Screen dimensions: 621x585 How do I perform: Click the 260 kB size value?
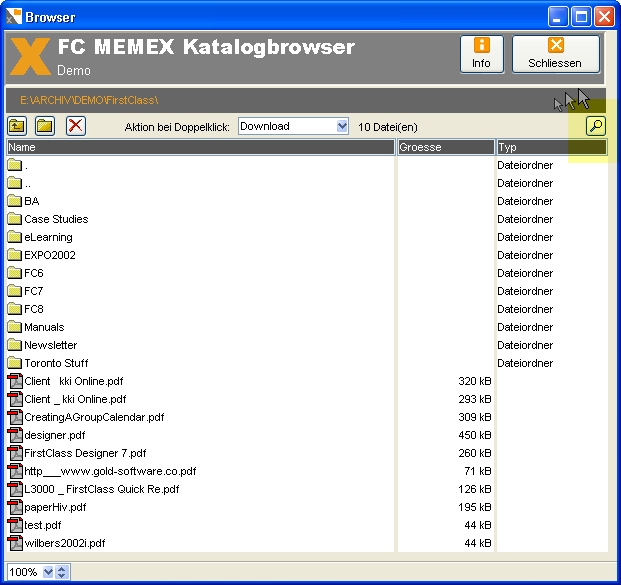coord(474,453)
